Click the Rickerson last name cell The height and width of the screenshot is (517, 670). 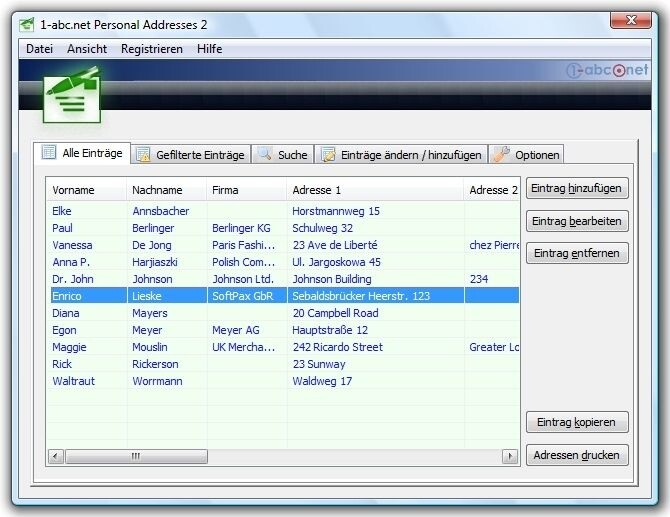155,364
